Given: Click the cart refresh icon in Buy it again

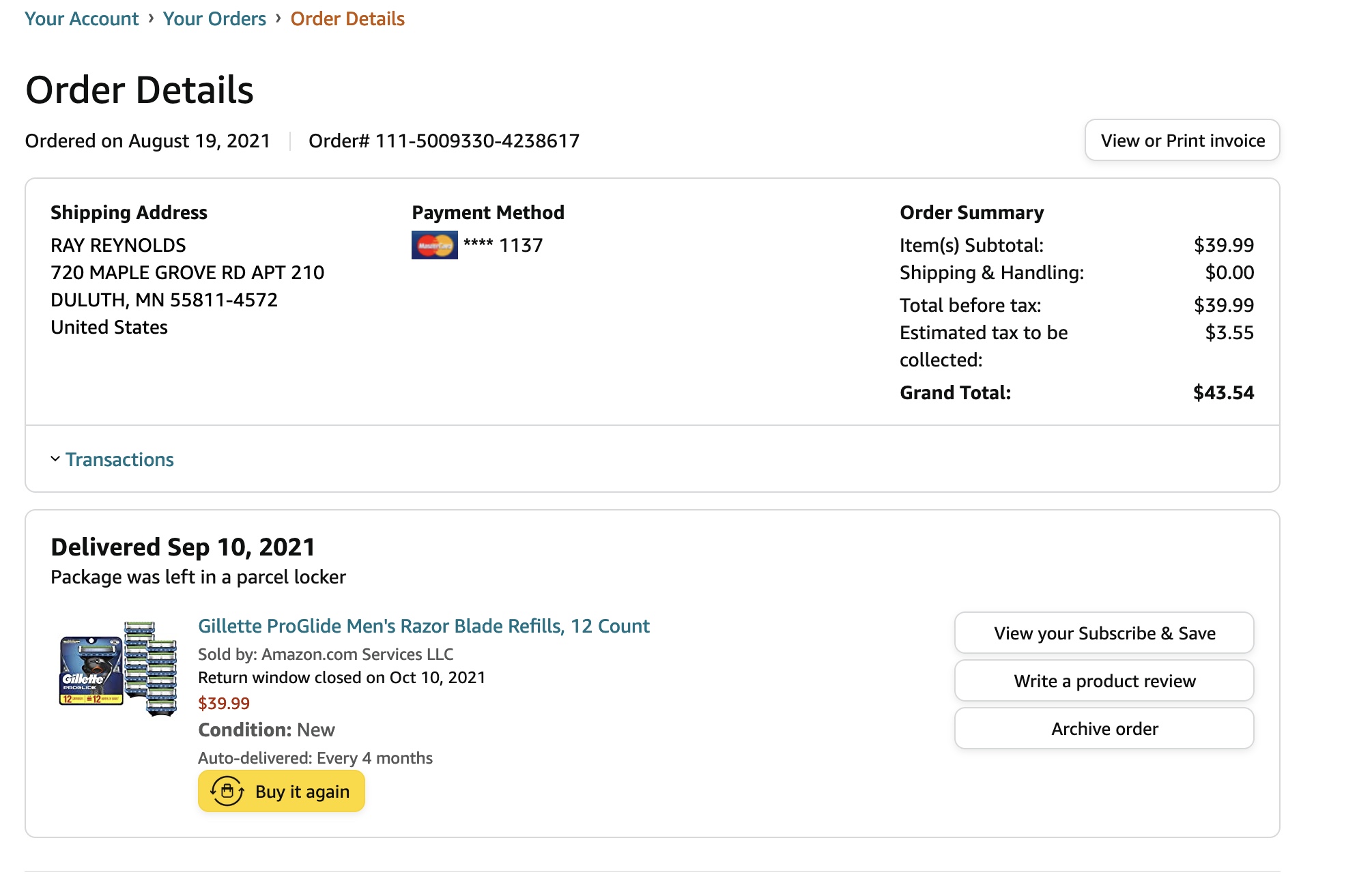Looking at the screenshot, I should [227, 792].
